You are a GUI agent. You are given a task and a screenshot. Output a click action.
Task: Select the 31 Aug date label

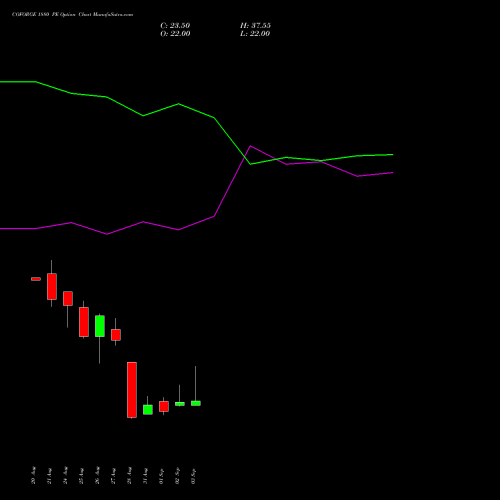click(x=145, y=475)
